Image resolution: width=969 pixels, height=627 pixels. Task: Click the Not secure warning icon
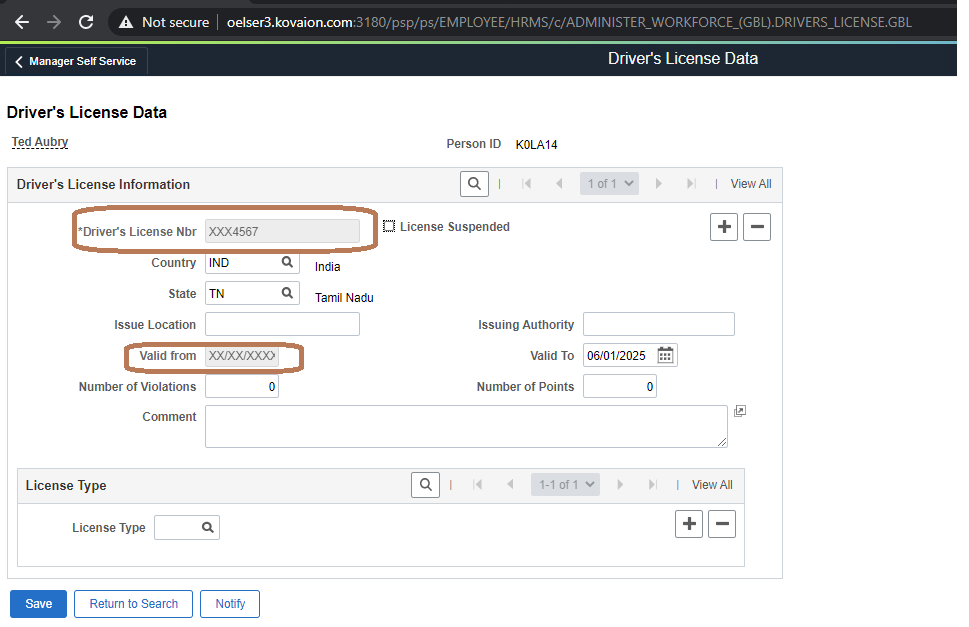(x=126, y=22)
